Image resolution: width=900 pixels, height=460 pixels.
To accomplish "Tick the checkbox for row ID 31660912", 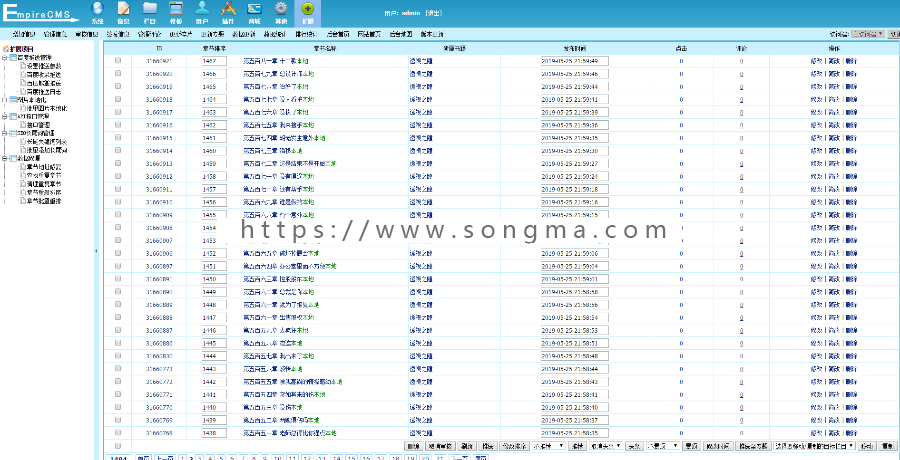I will pos(118,176).
